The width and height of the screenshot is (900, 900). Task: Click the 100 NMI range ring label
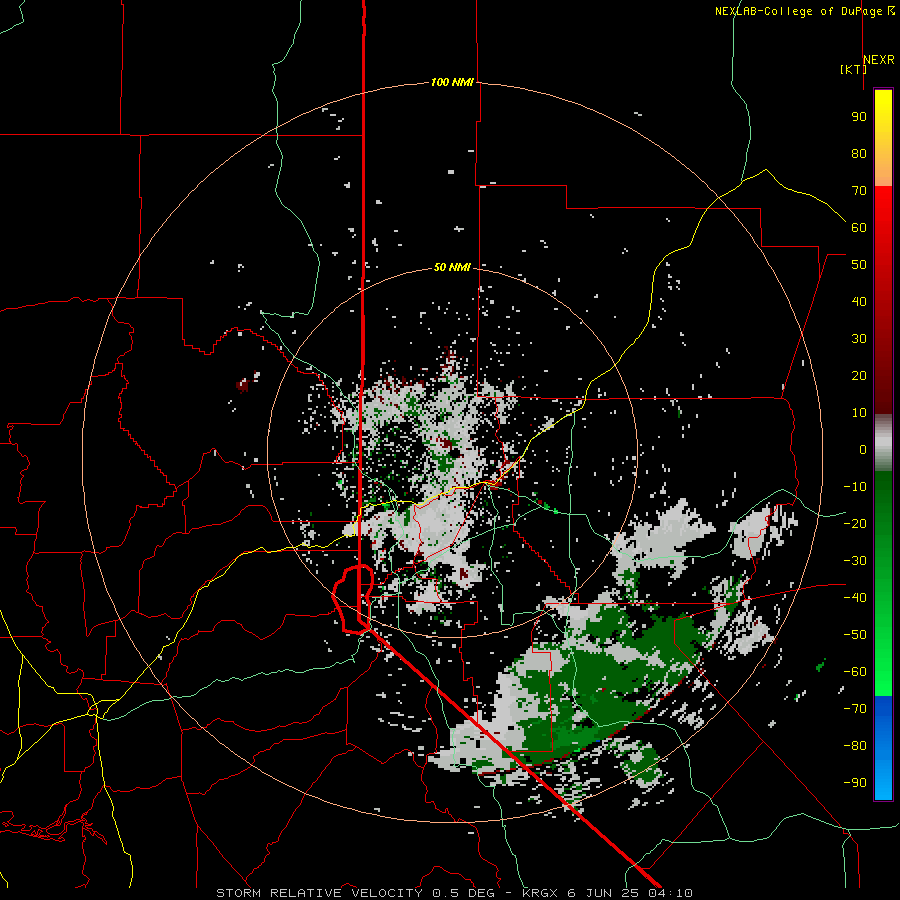click(452, 83)
